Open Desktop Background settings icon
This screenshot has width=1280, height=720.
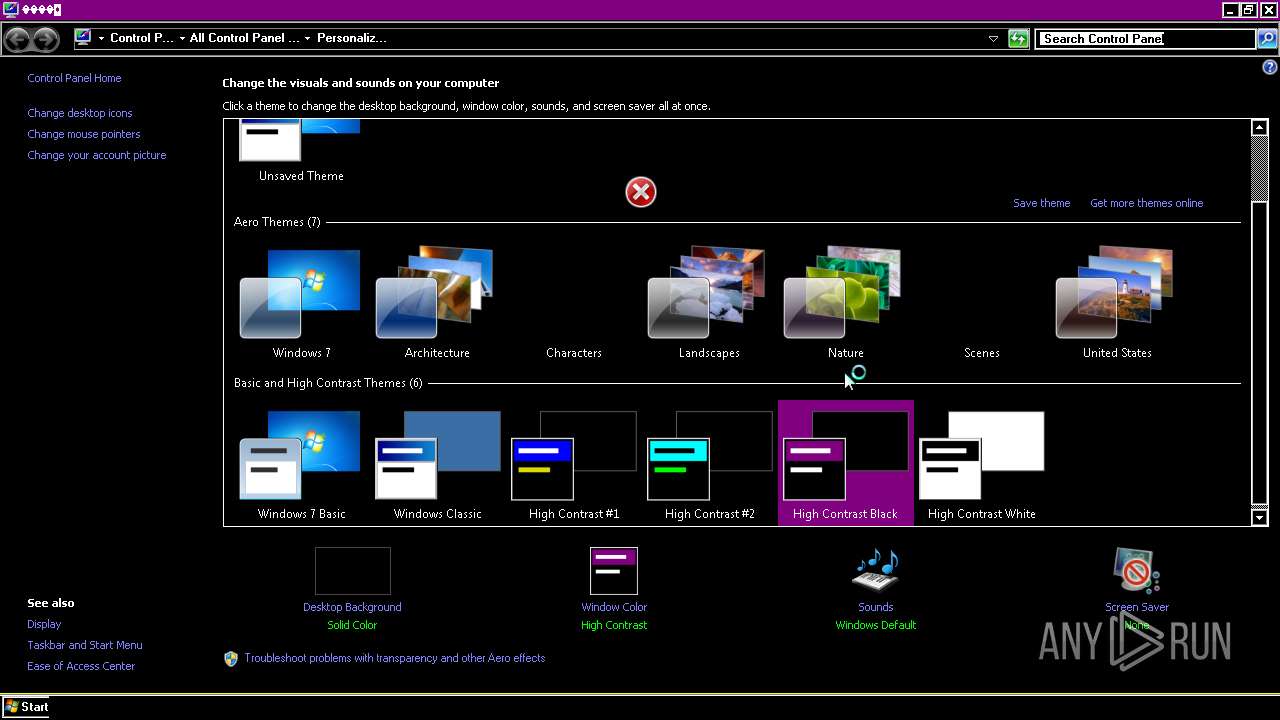352,571
